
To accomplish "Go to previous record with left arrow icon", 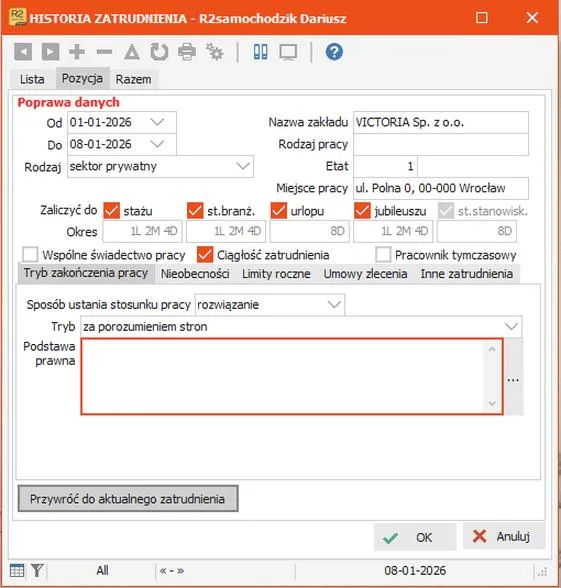I will click(x=23, y=52).
